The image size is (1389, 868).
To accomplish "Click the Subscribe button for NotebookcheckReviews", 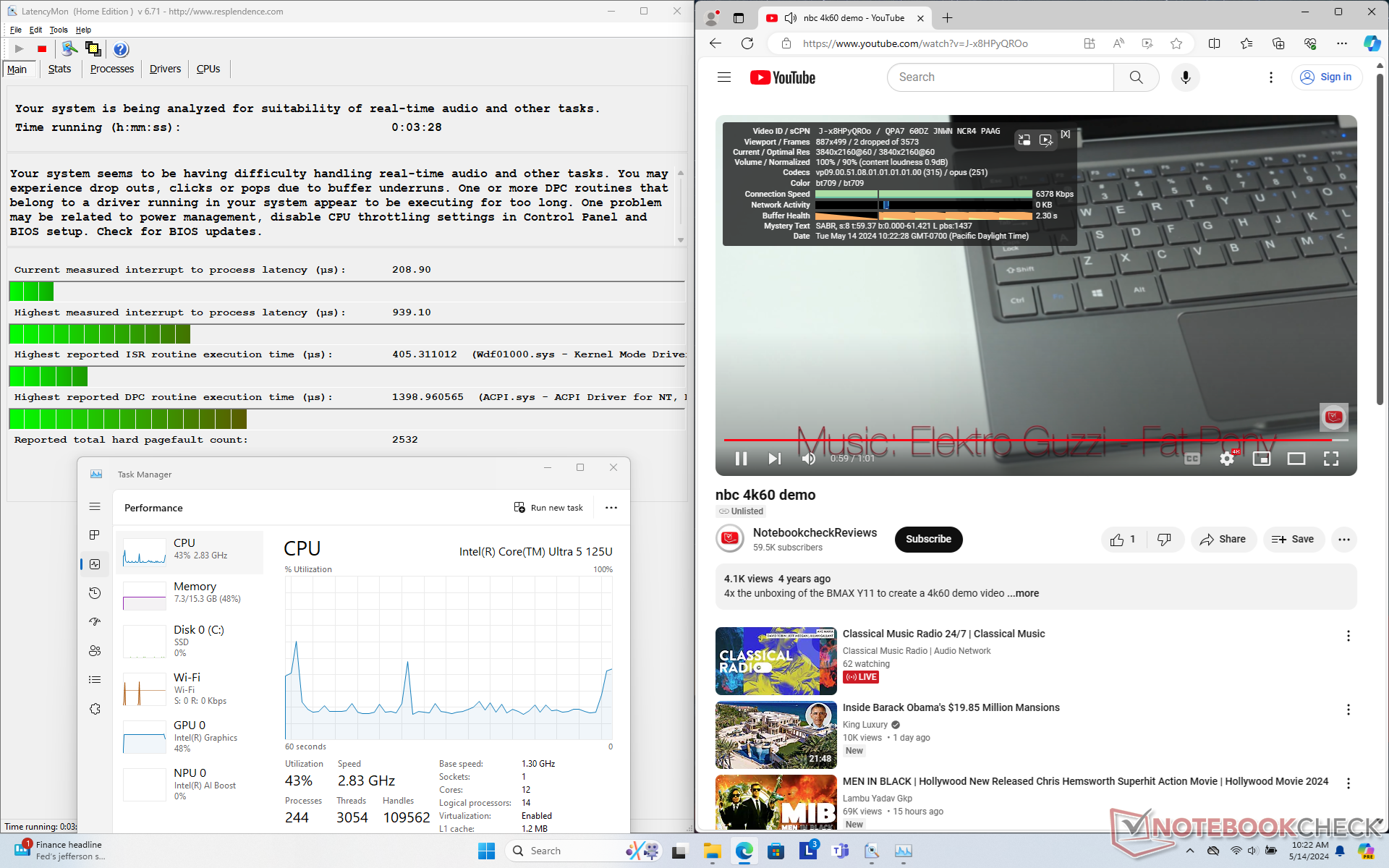I will (x=928, y=539).
